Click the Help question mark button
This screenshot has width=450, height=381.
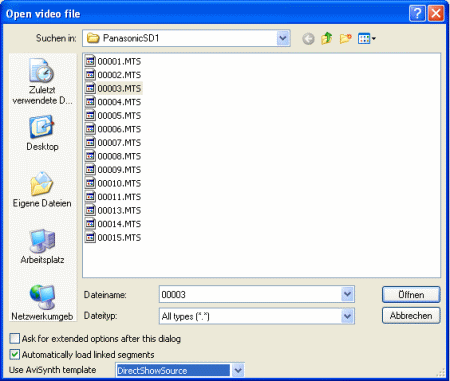click(x=417, y=14)
